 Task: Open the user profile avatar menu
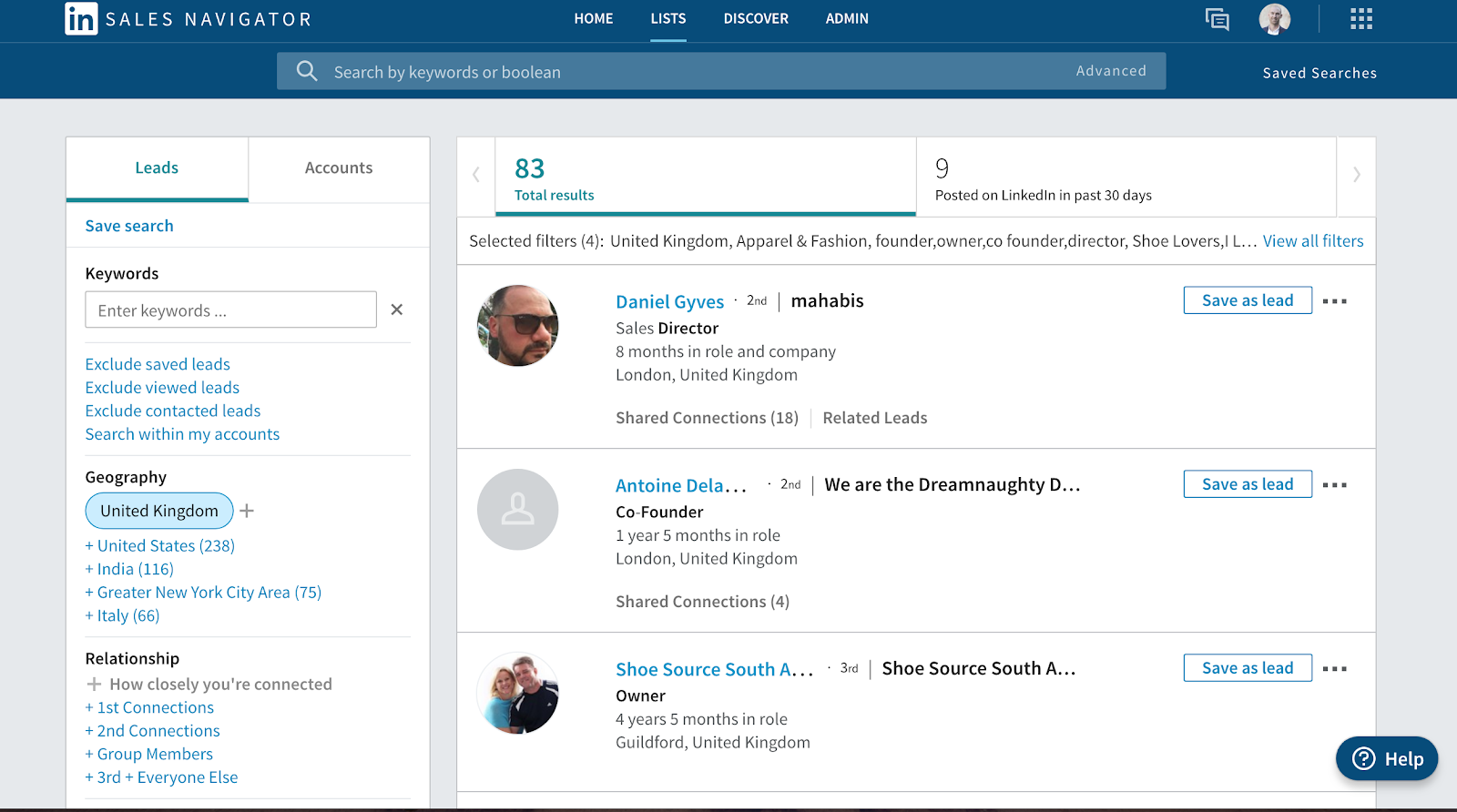pos(1274,19)
